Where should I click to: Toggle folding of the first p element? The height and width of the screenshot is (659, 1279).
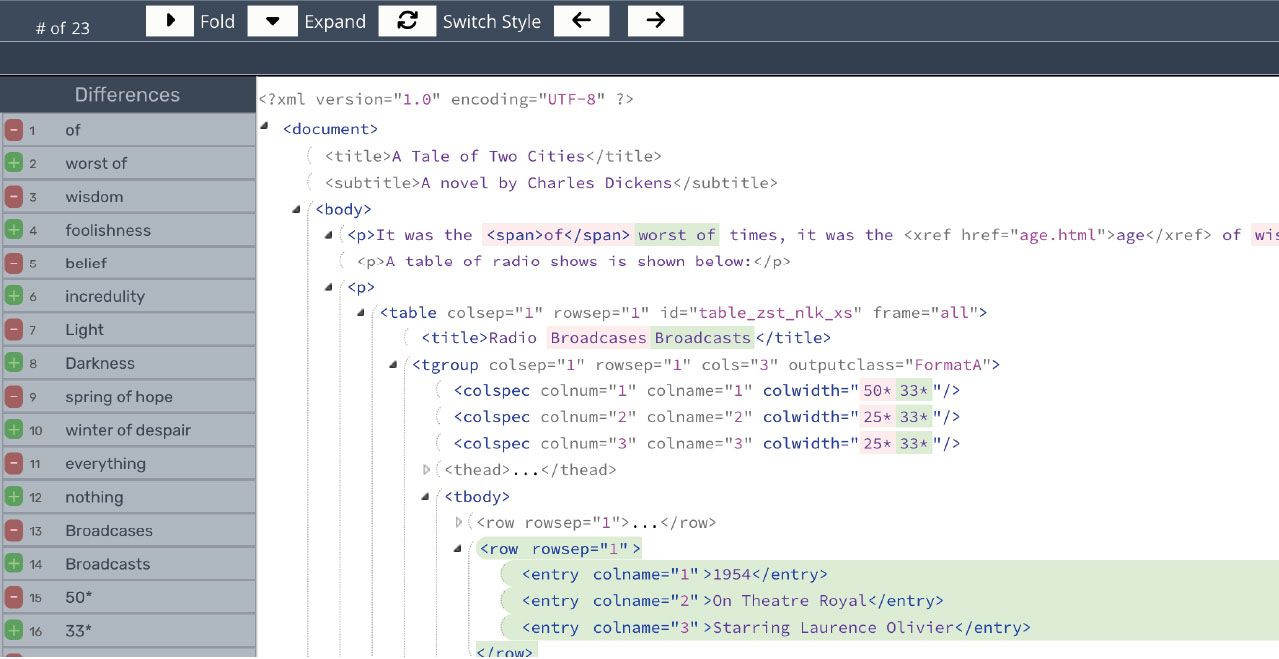(328, 235)
